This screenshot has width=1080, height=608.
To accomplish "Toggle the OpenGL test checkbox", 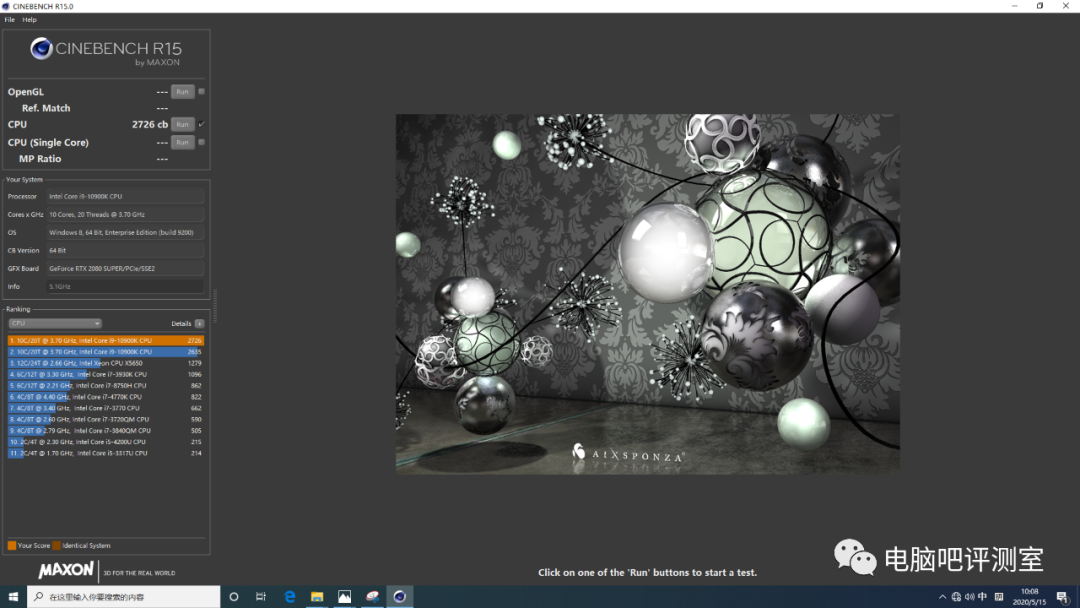I will pos(202,92).
